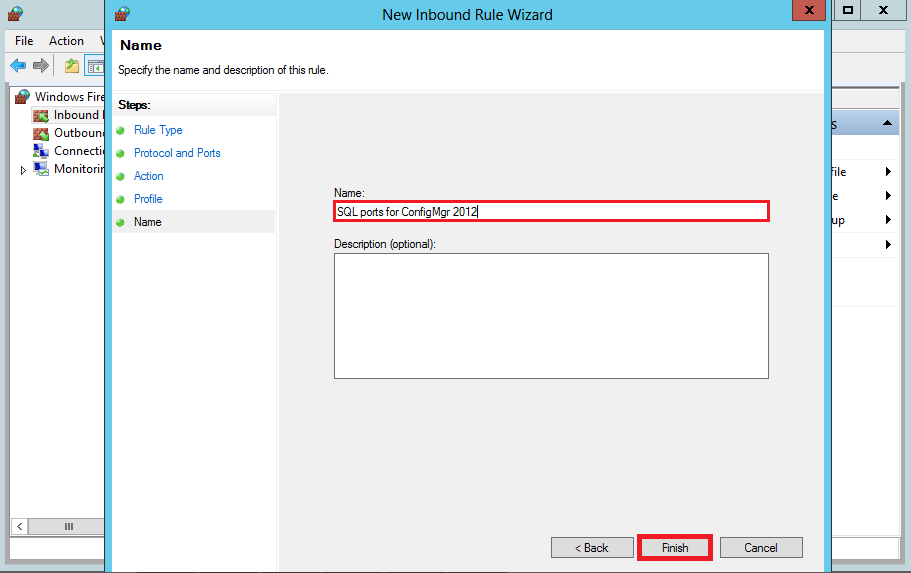Click the Windows Firewall root node icon
This screenshot has height=573, width=911.
[x=23, y=97]
